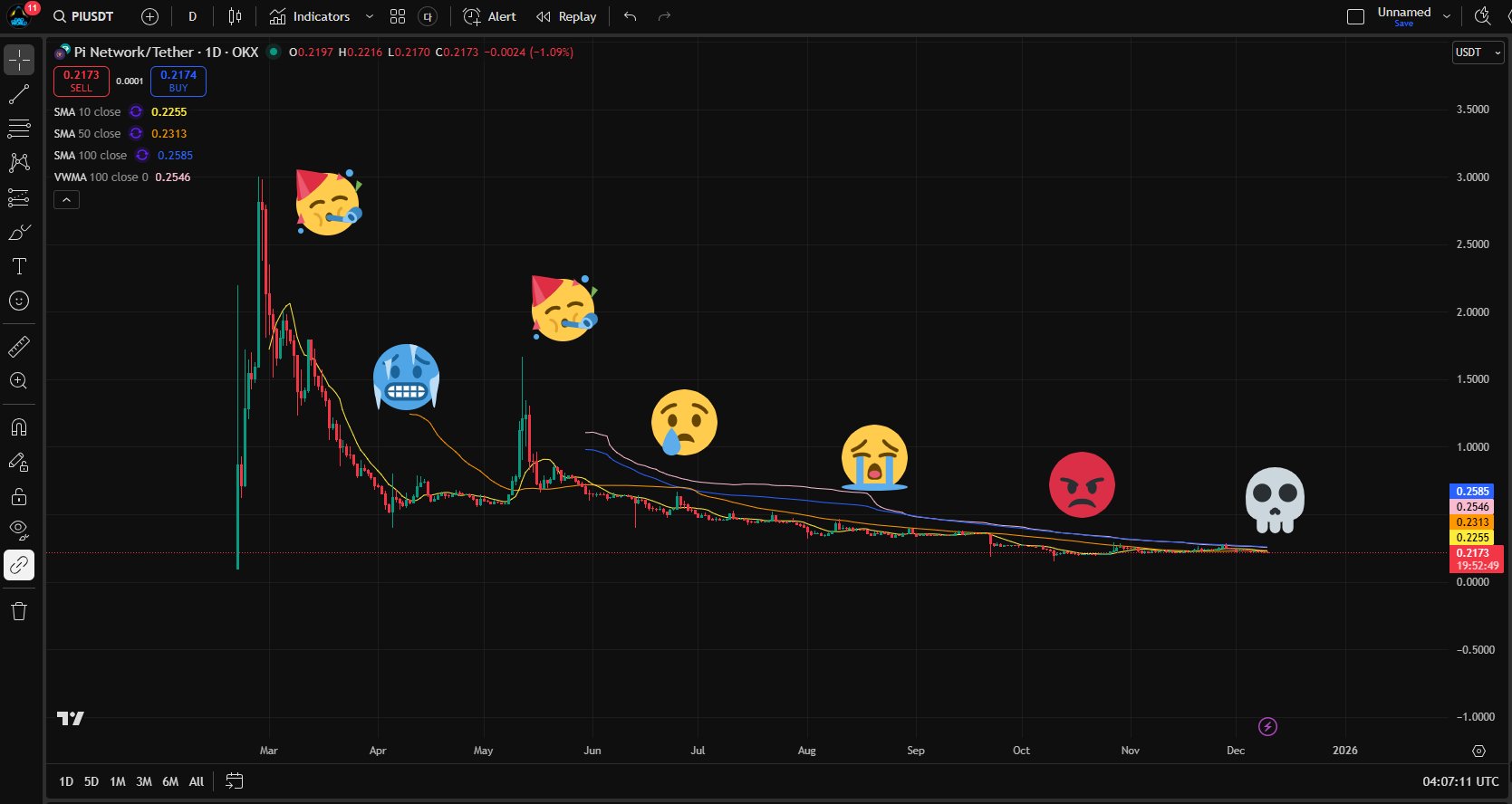Select the 1M date range

[x=118, y=781]
